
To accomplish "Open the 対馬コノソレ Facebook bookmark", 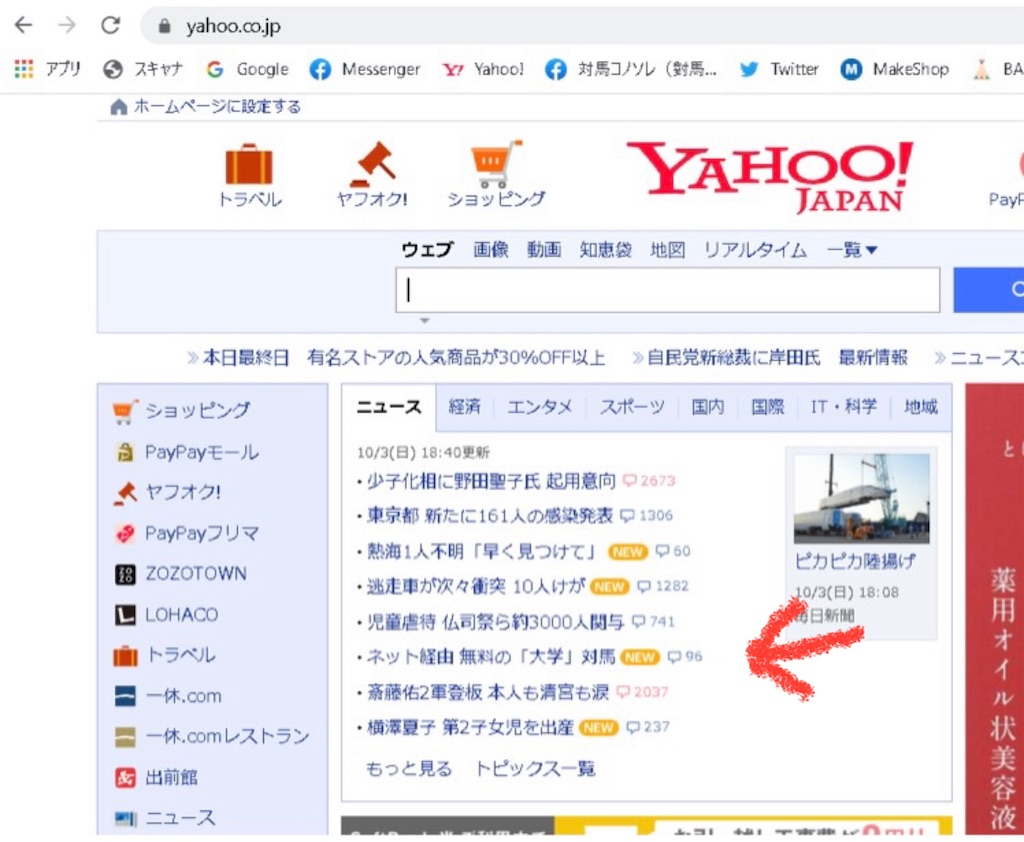I will [x=631, y=69].
